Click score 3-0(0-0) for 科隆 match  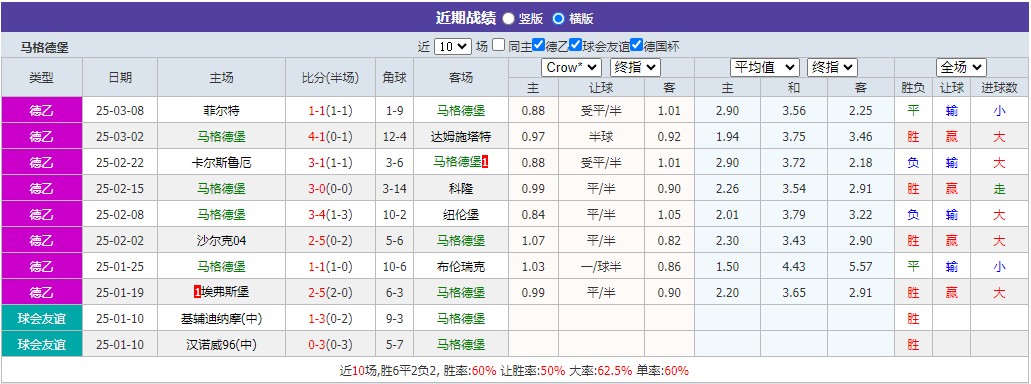(x=331, y=189)
